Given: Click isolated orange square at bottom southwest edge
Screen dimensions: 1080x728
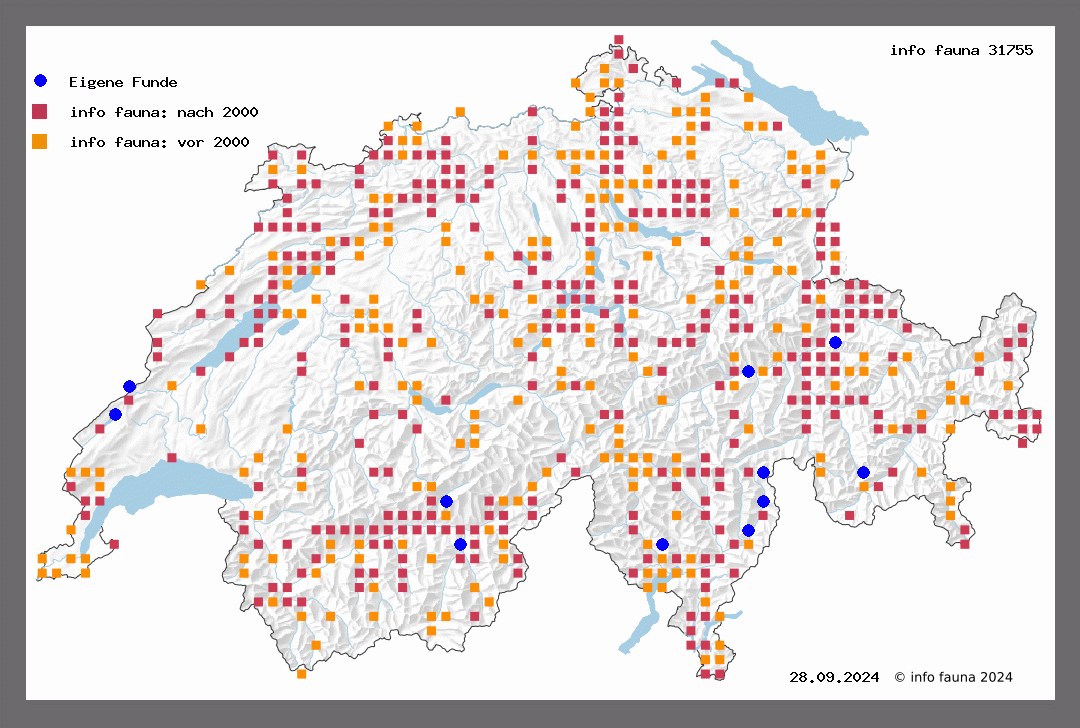Looking at the screenshot, I should point(302,673).
